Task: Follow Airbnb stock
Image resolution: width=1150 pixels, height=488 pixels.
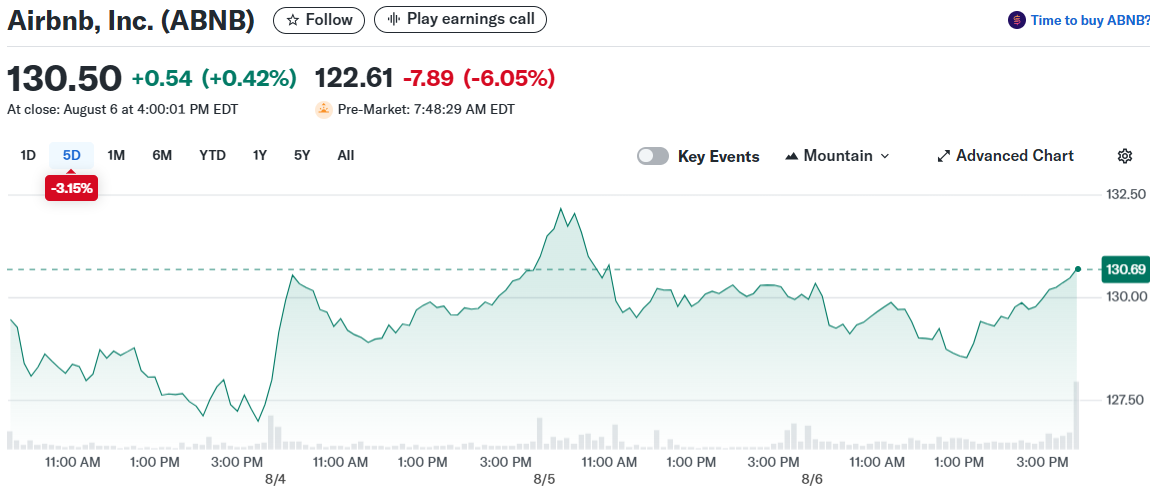Action: [x=319, y=20]
